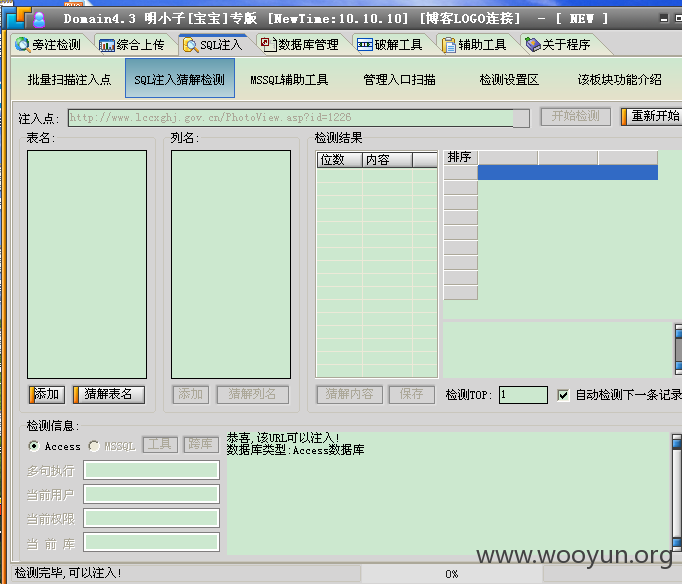Open 批量扫描注入点 sub-section
Image resolution: width=682 pixels, height=584 pixels.
(70, 80)
